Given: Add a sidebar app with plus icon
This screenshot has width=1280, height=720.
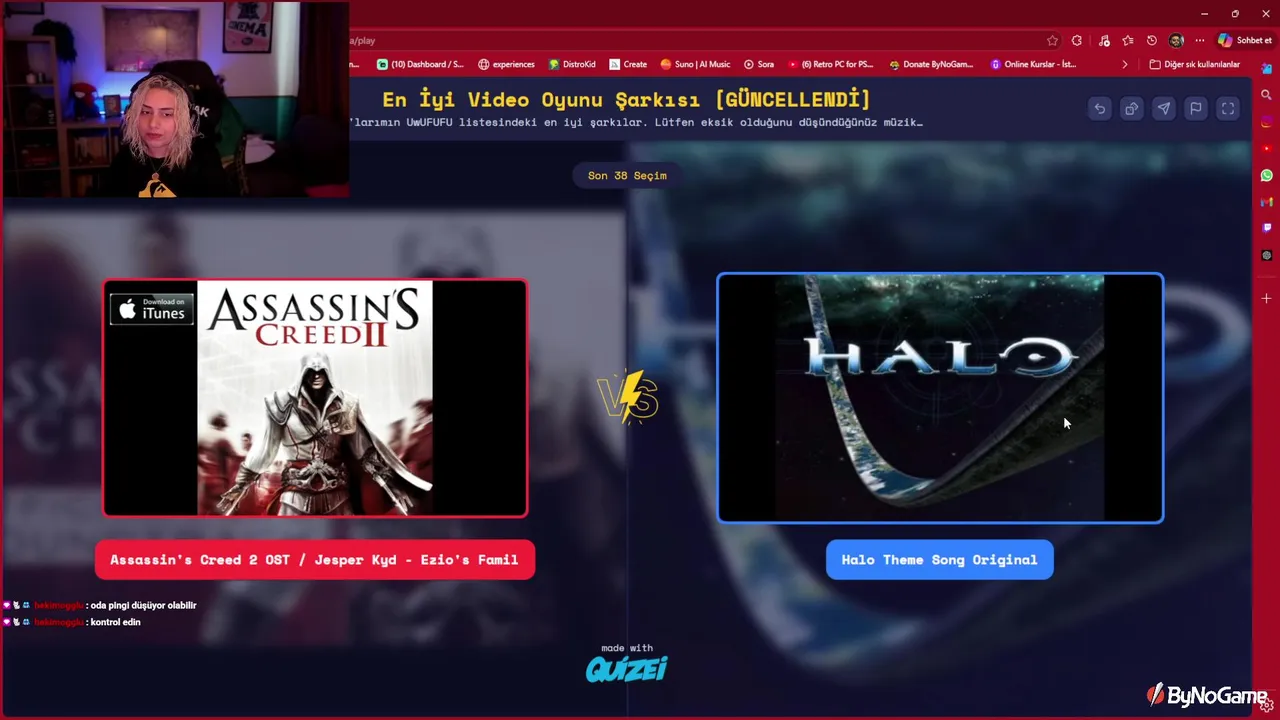Looking at the screenshot, I should tap(1266, 298).
